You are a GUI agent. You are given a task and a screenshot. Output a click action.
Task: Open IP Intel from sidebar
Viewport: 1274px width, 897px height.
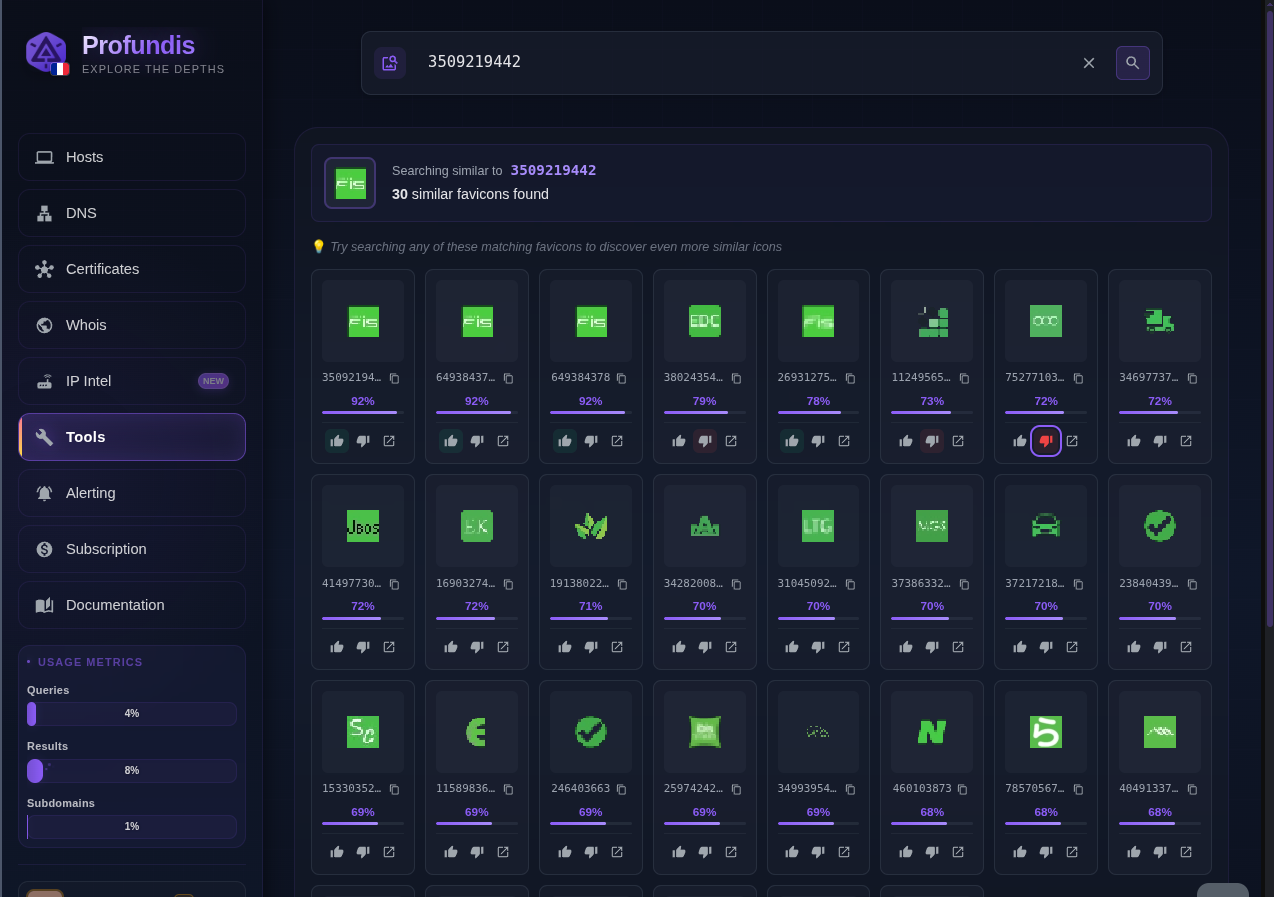click(132, 381)
